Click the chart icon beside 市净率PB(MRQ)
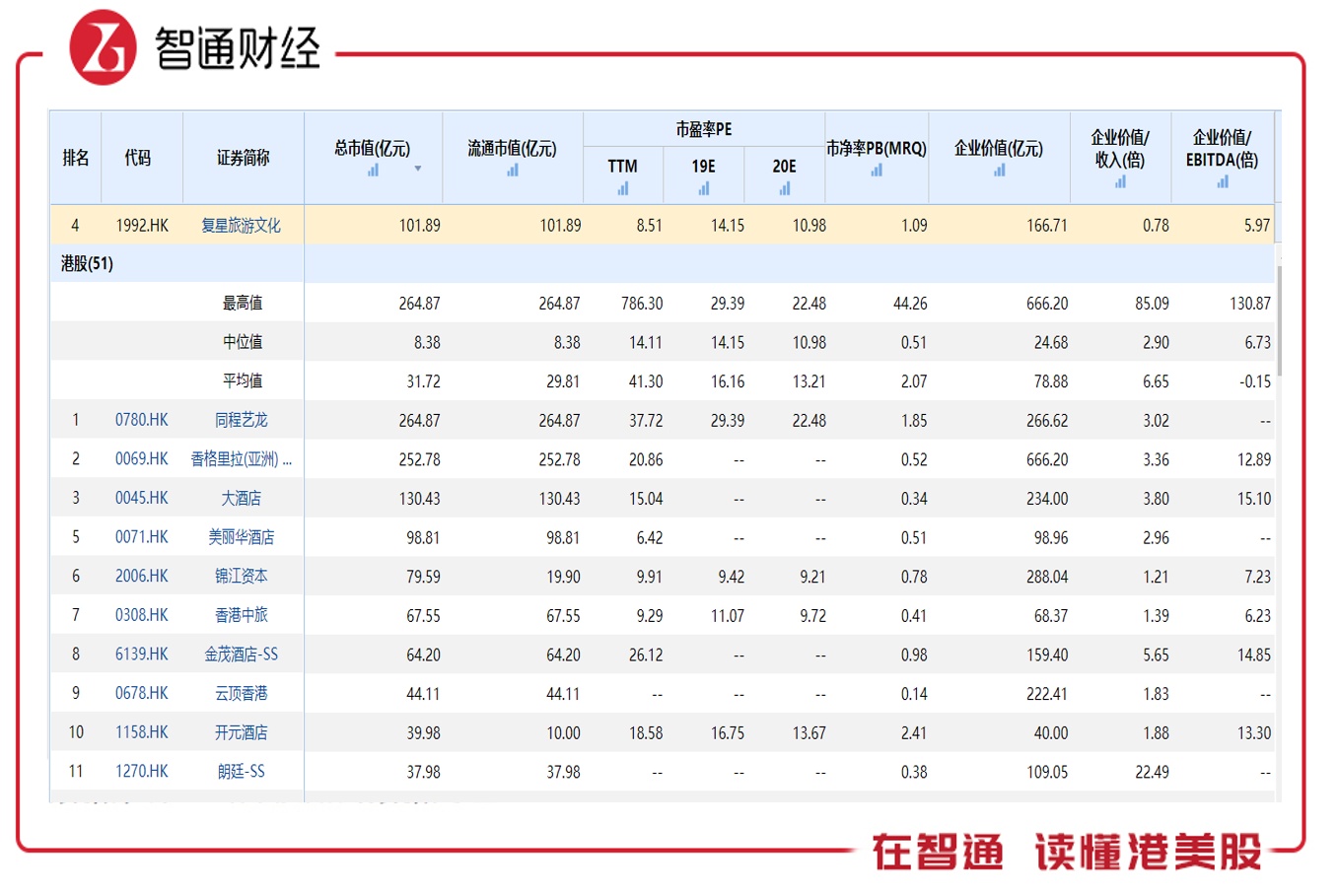 click(x=877, y=171)
